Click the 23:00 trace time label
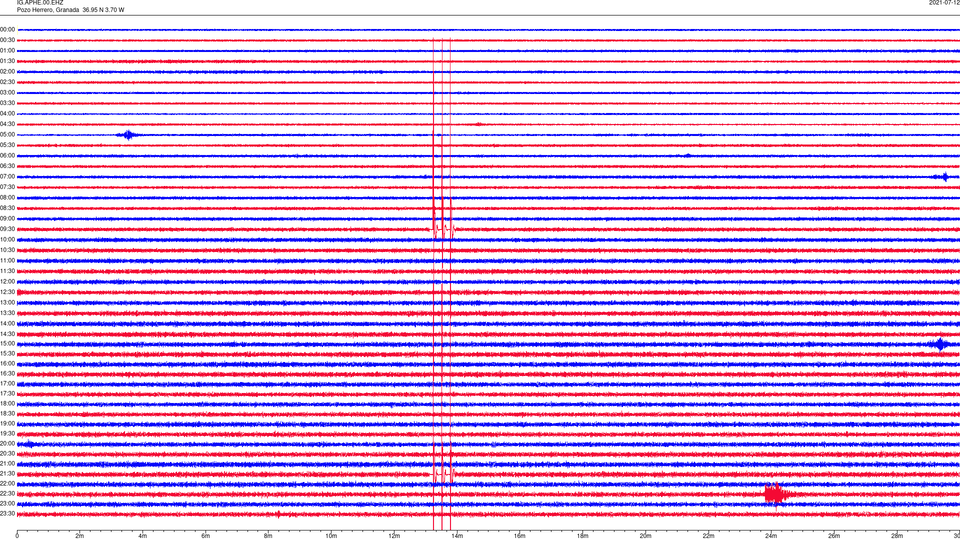Image resolution: width=960 pixels, height=540 pixels. [7, 503]
